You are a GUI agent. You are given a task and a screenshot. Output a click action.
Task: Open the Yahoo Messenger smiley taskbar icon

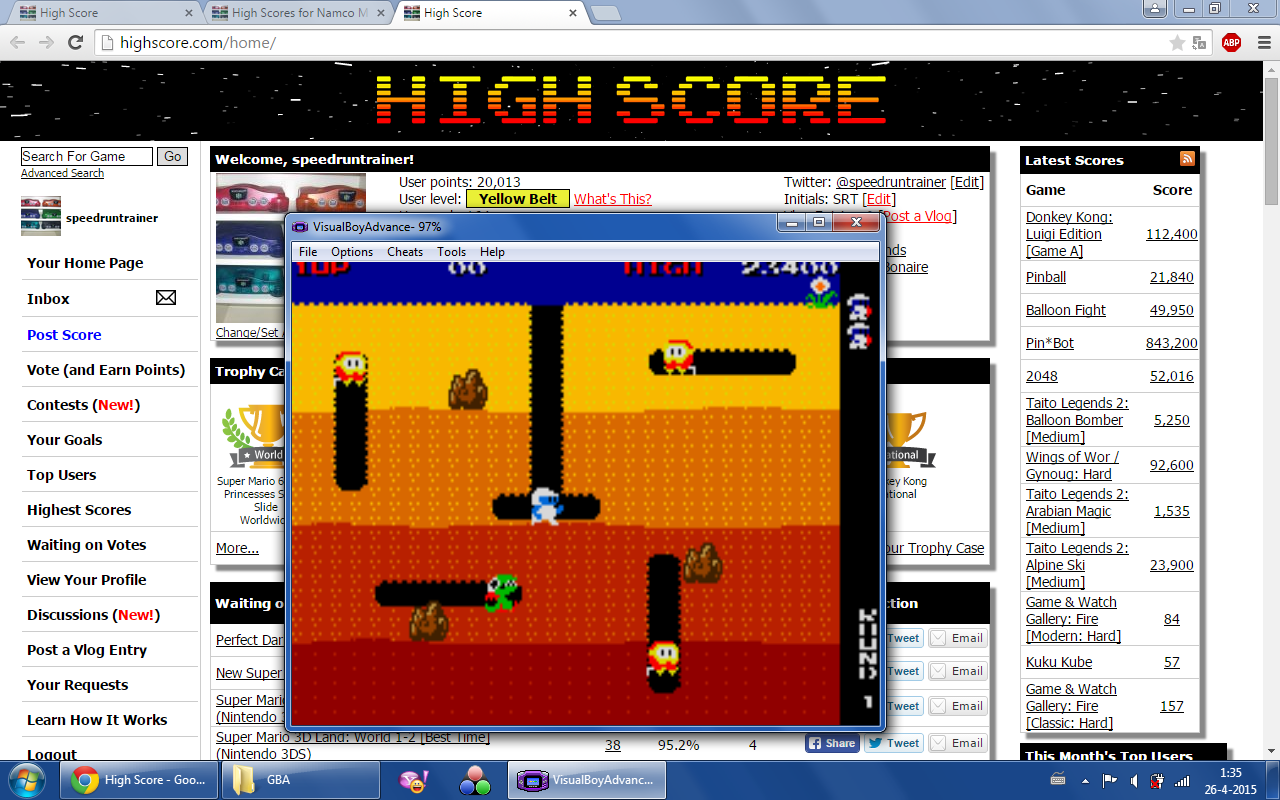coord(413,780)
